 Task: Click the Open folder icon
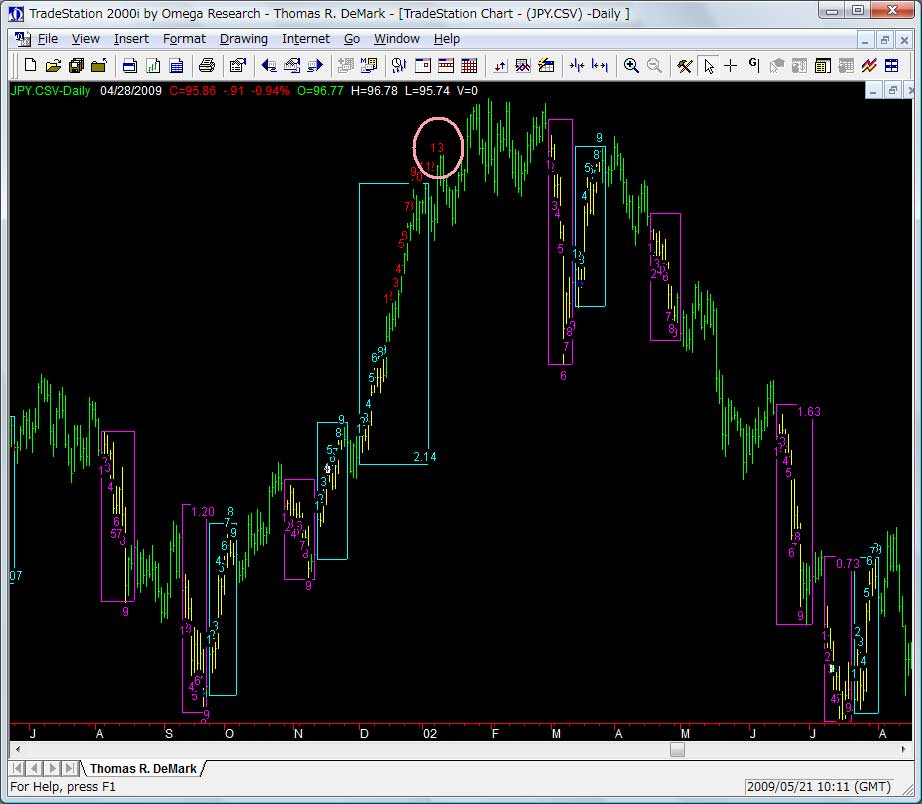pos(53,66)
